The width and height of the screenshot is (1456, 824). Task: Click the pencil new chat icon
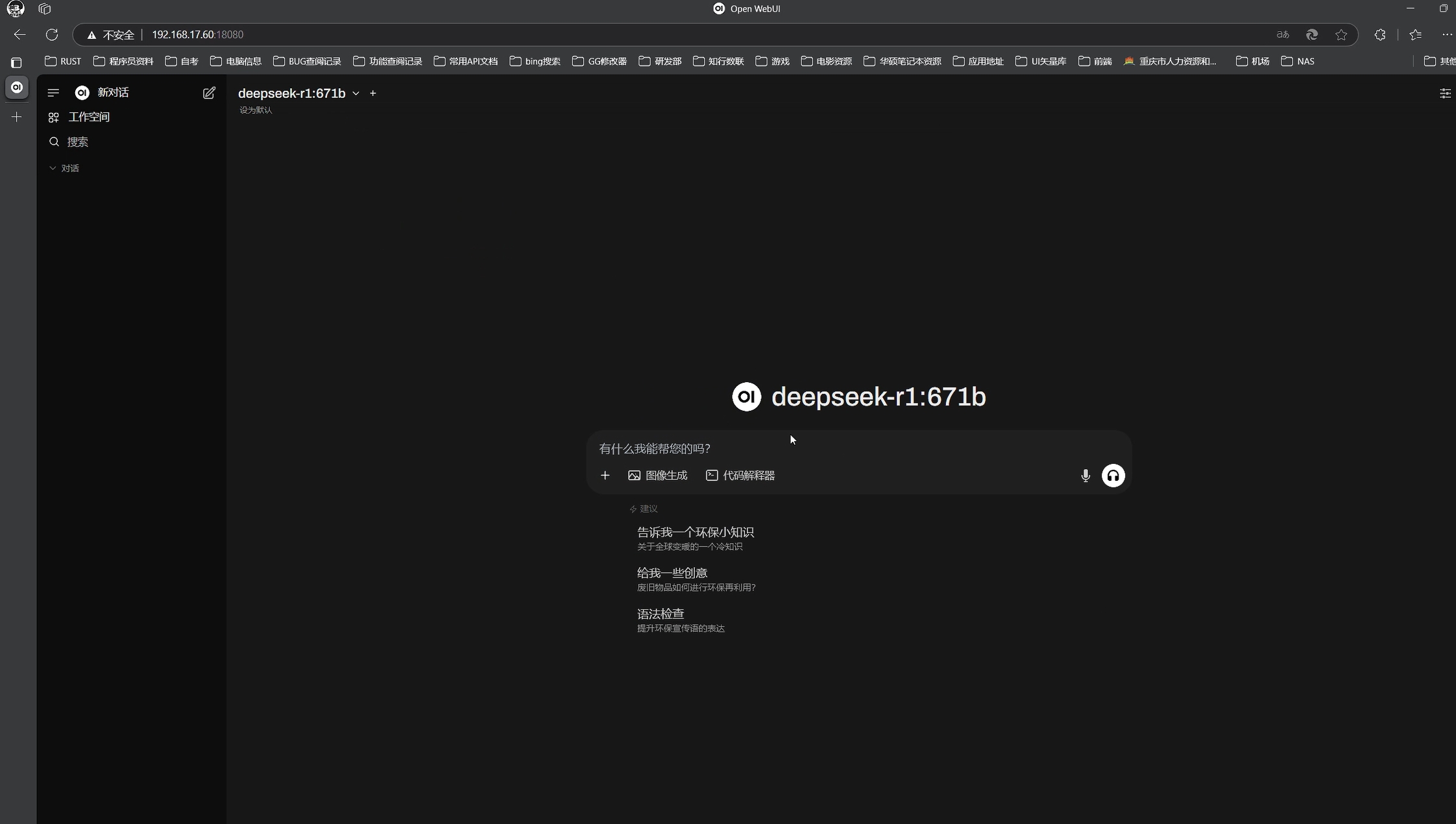click(x=209, y=93)
